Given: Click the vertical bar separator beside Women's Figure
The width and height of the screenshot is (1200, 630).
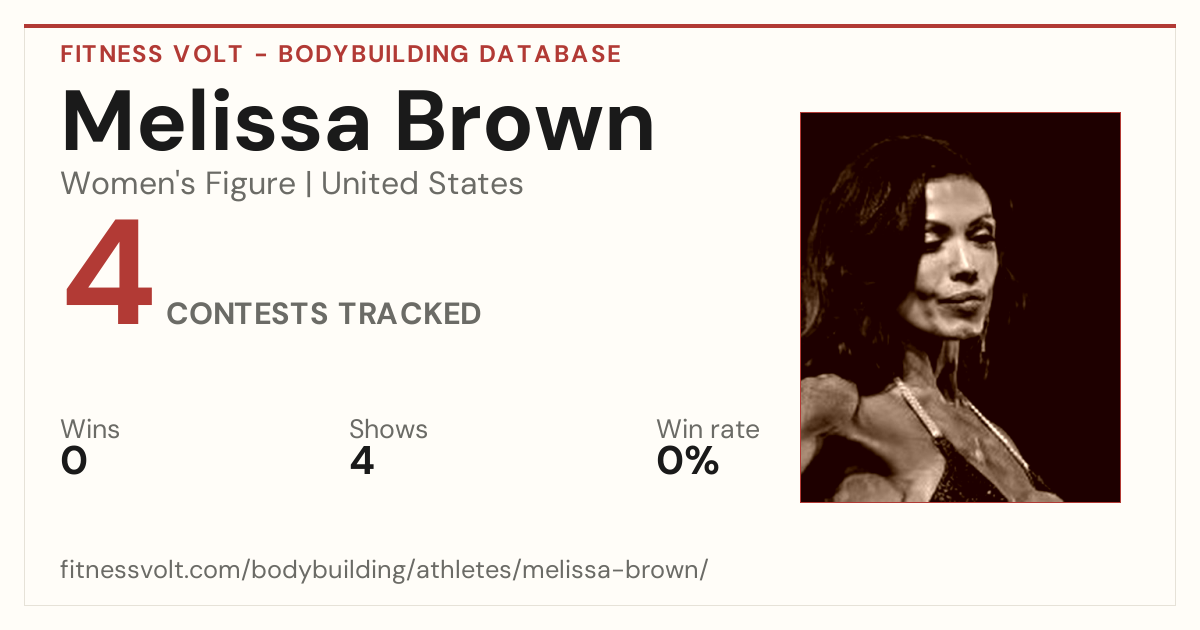Looking at the screenshot, I should [308, 185].
